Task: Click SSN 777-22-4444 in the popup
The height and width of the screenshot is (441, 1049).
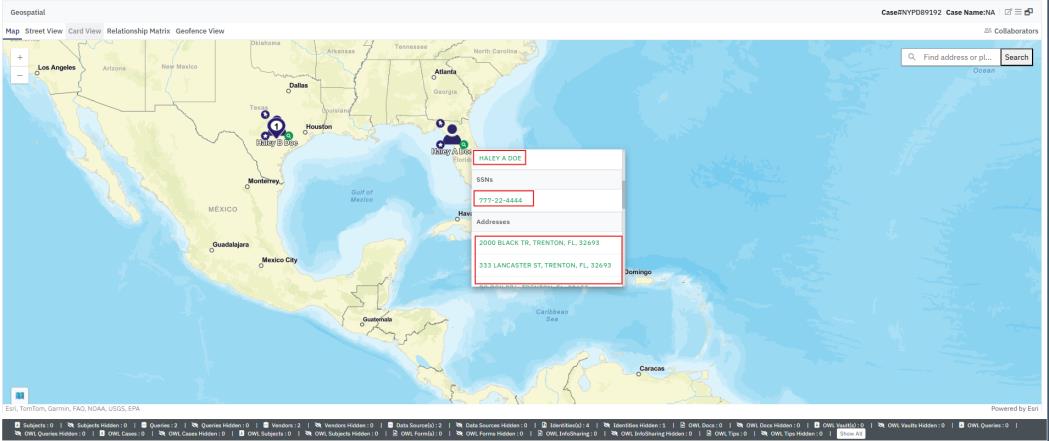Action: tap(501, 200)
